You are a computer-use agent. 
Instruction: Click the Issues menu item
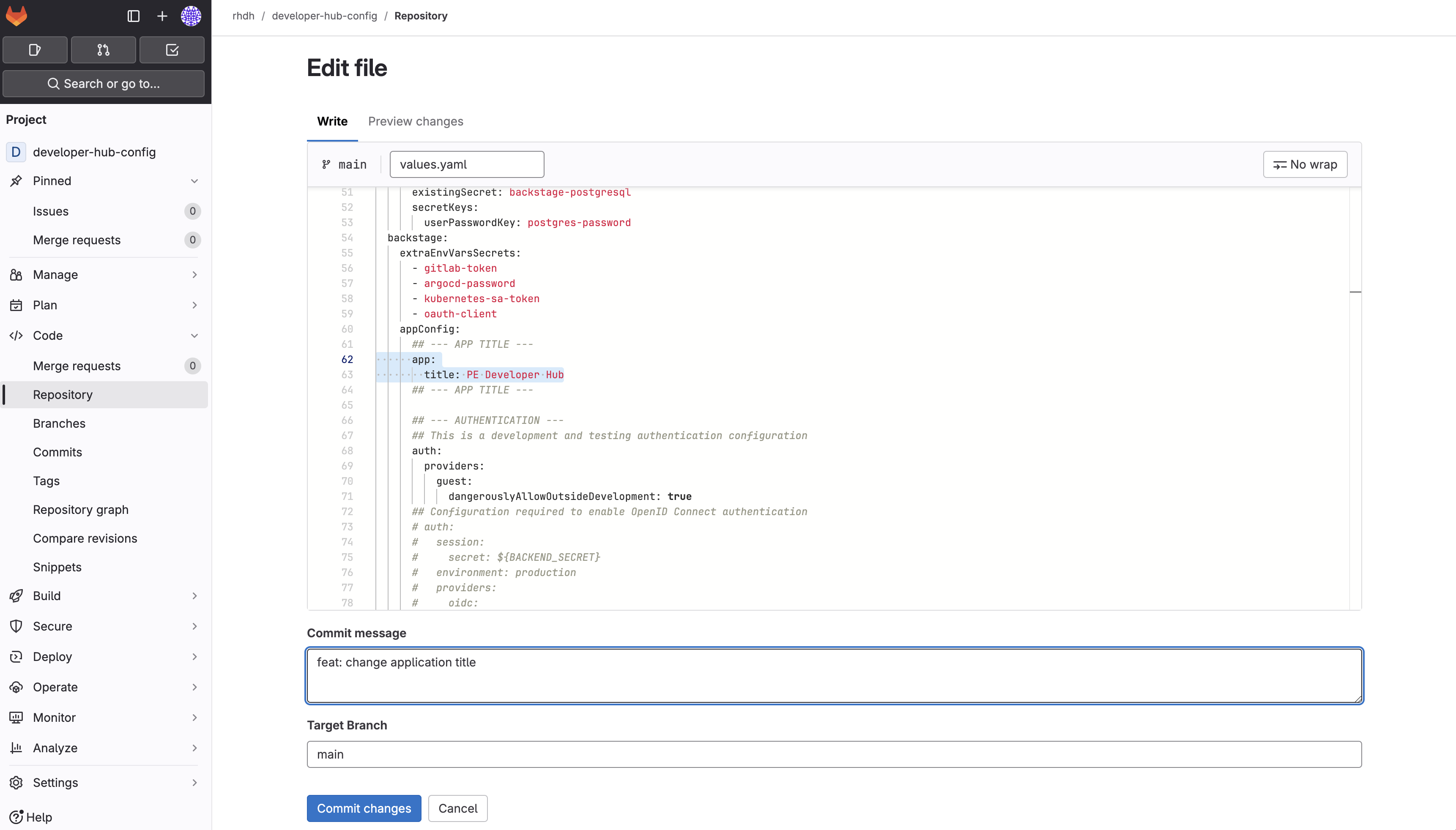pos(51,210)
